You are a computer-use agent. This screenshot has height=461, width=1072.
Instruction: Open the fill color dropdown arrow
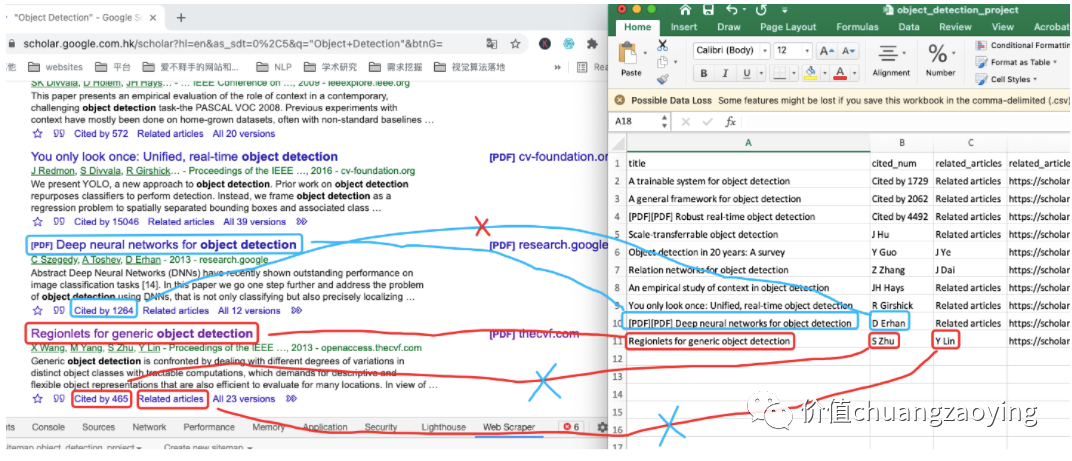pos(823,73)
